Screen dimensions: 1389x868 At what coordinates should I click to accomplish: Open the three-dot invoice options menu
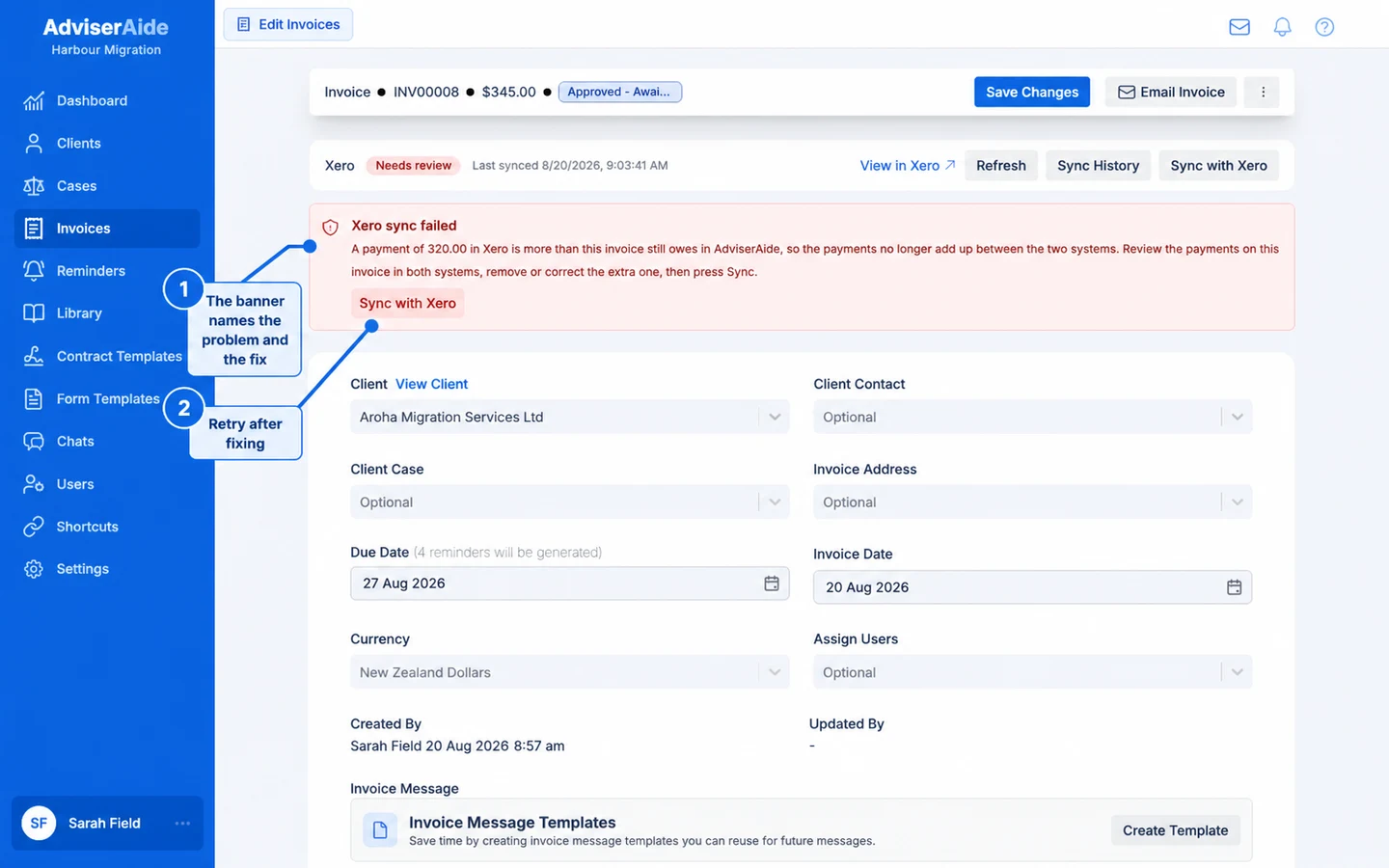click(x=1263, y=92)
